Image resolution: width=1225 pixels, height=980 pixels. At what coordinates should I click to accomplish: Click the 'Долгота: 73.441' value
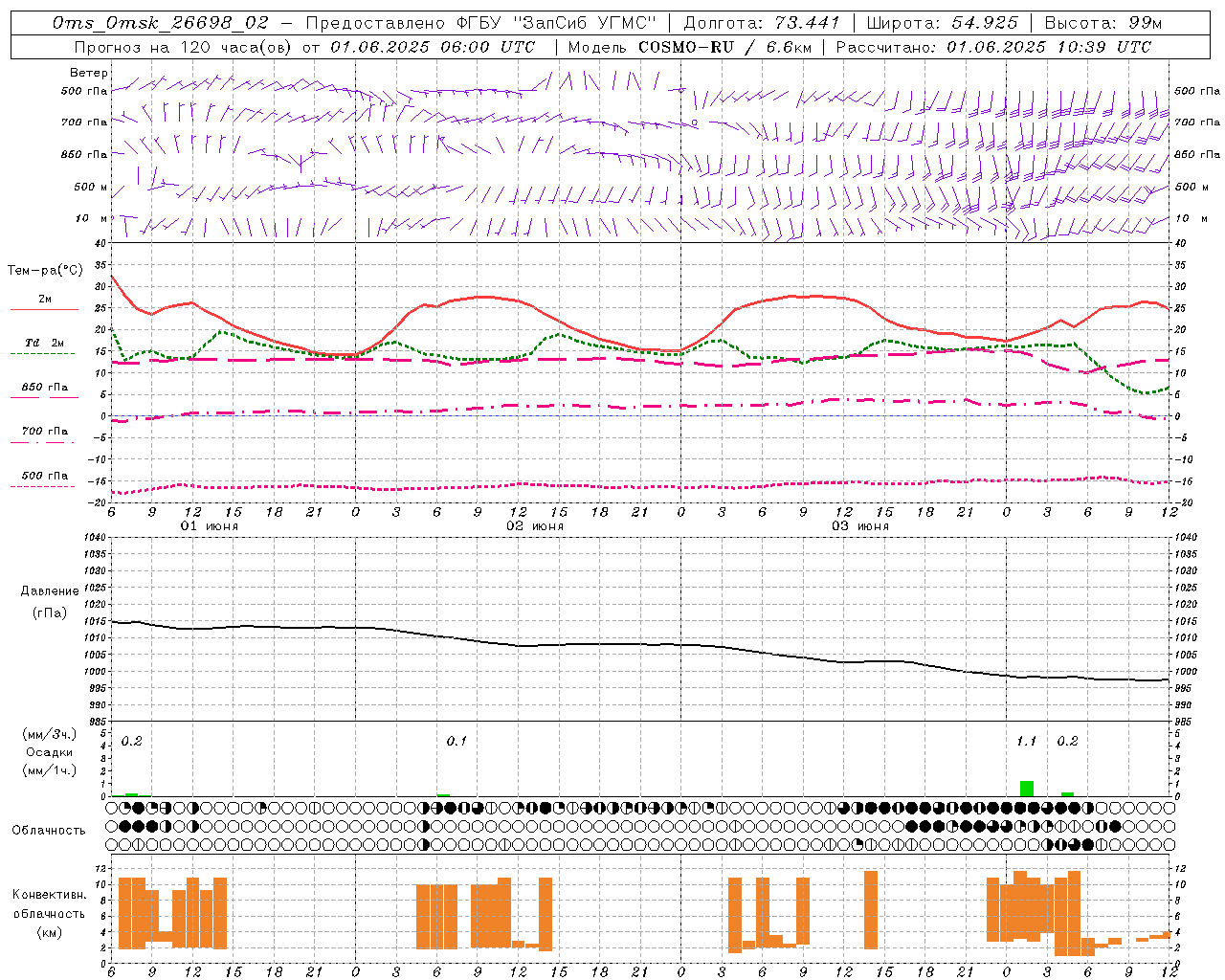pyautogui.click(x=762, y=23)
